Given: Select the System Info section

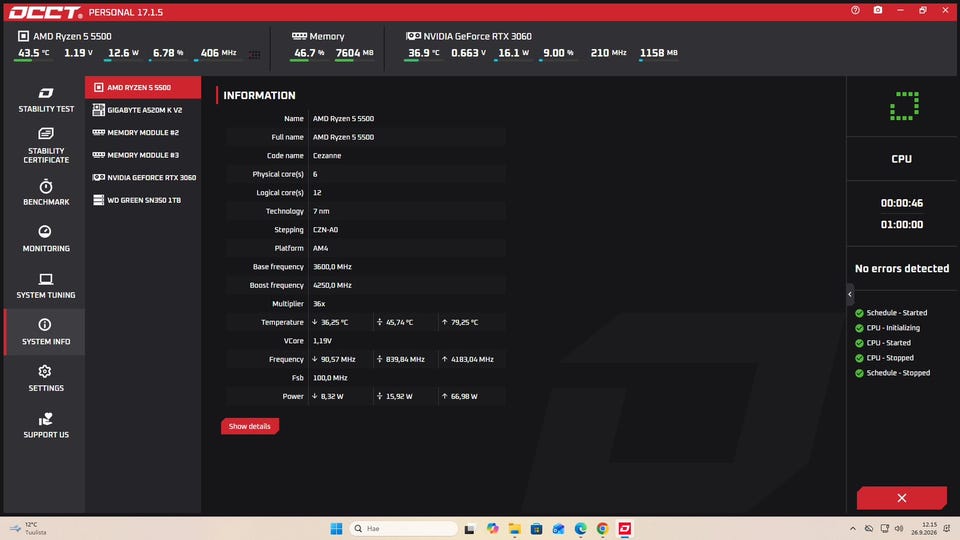Looking at the screenshot, I should (46, 332).
